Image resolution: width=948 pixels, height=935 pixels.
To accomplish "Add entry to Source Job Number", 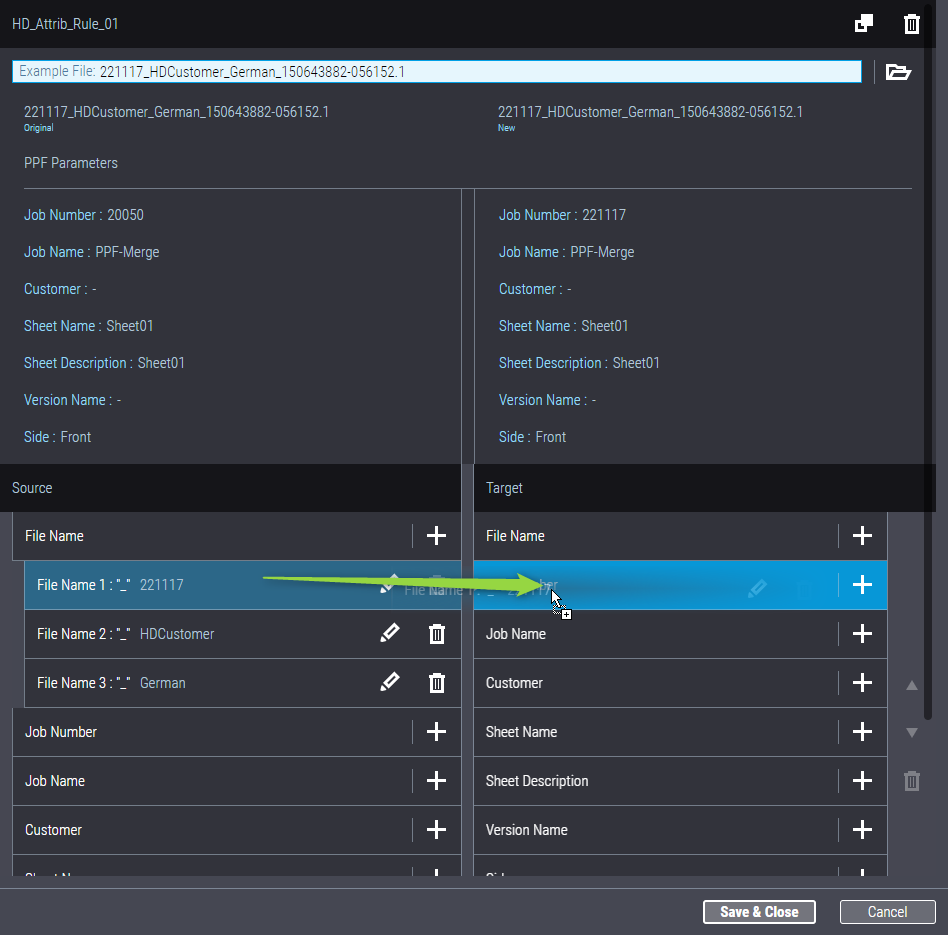I will point(436,732).
